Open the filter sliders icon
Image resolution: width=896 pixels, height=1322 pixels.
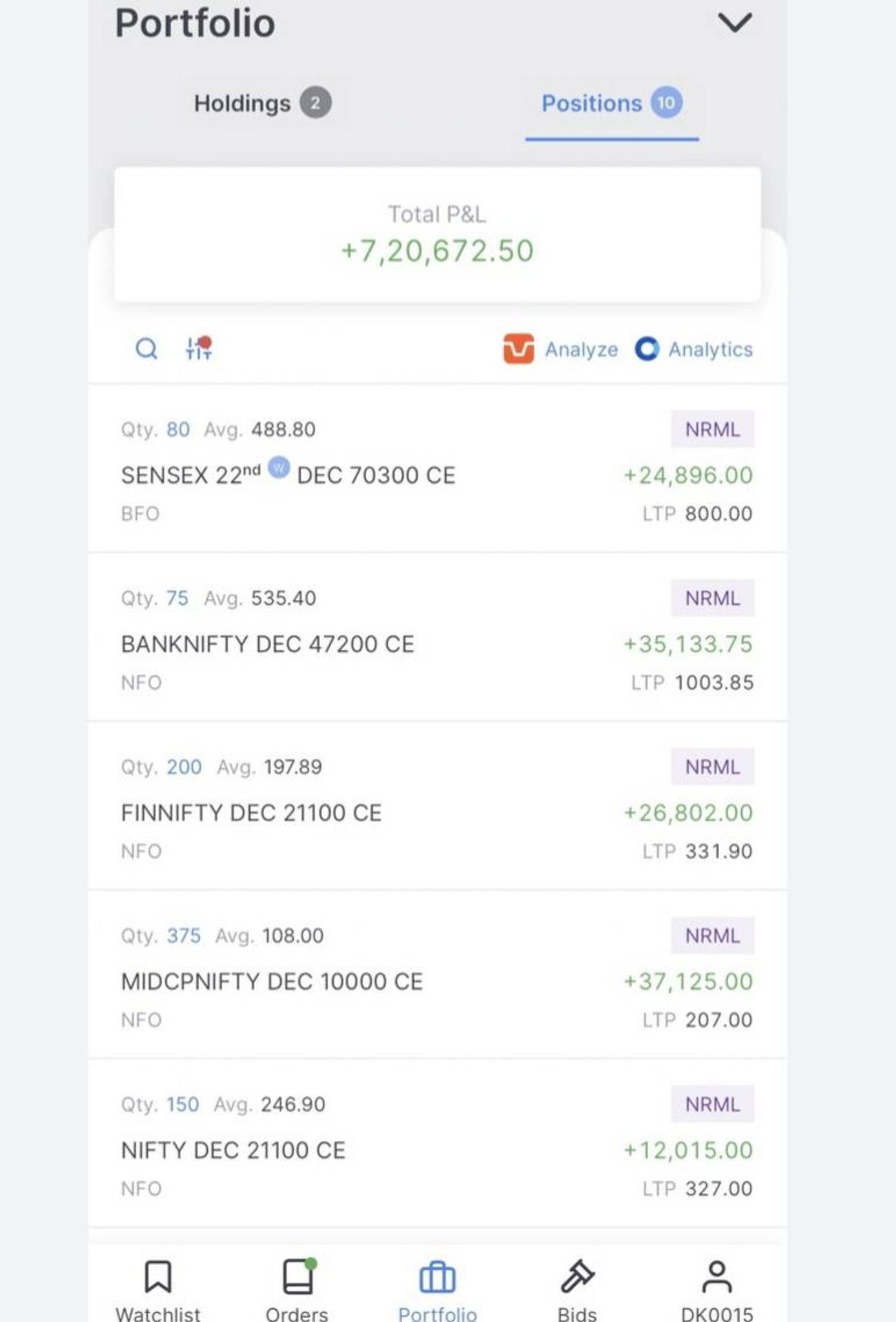click(x=199, y=348)
